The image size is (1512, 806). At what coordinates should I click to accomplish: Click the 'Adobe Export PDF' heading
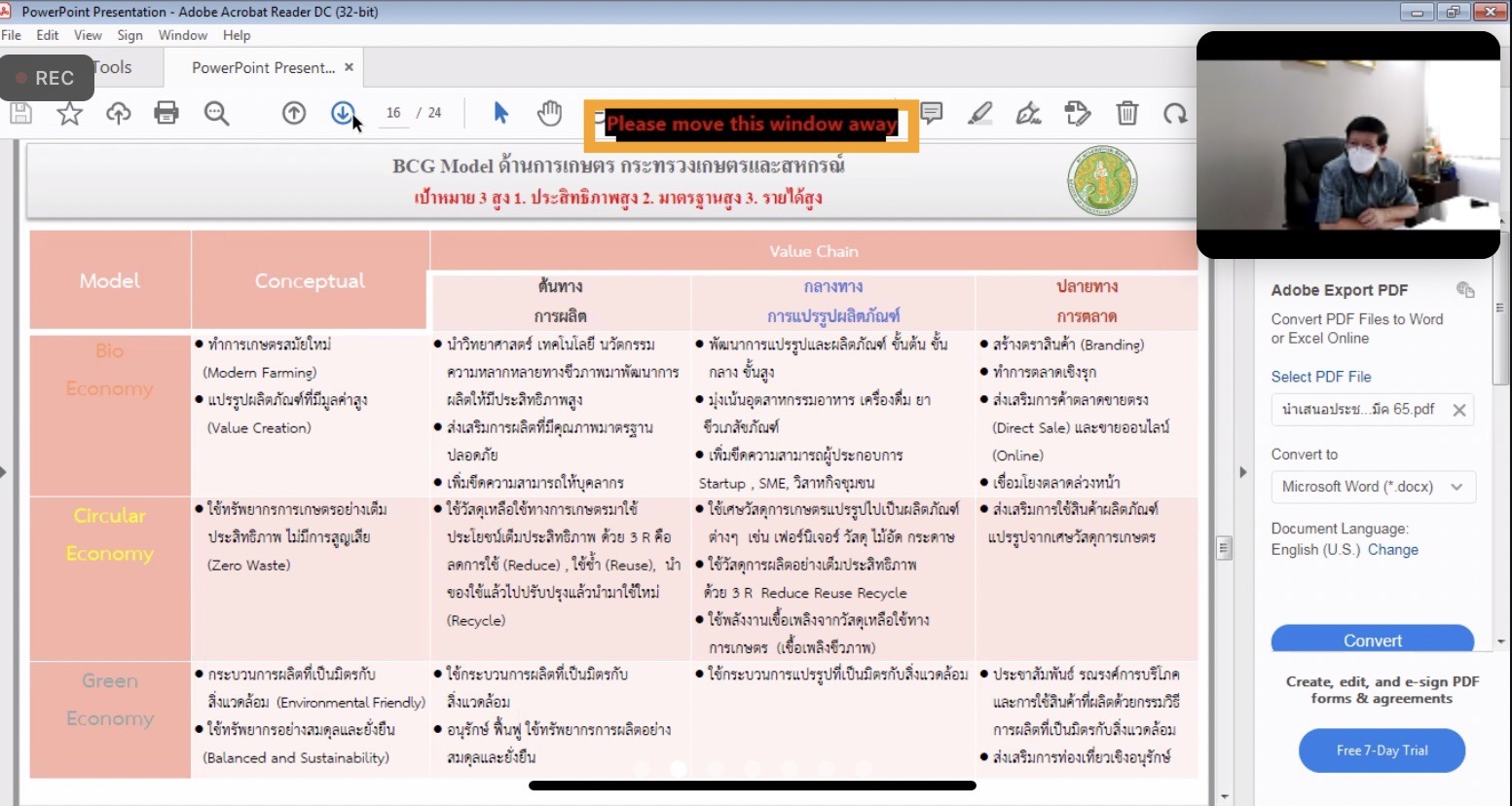click(x=1340, y=290)
